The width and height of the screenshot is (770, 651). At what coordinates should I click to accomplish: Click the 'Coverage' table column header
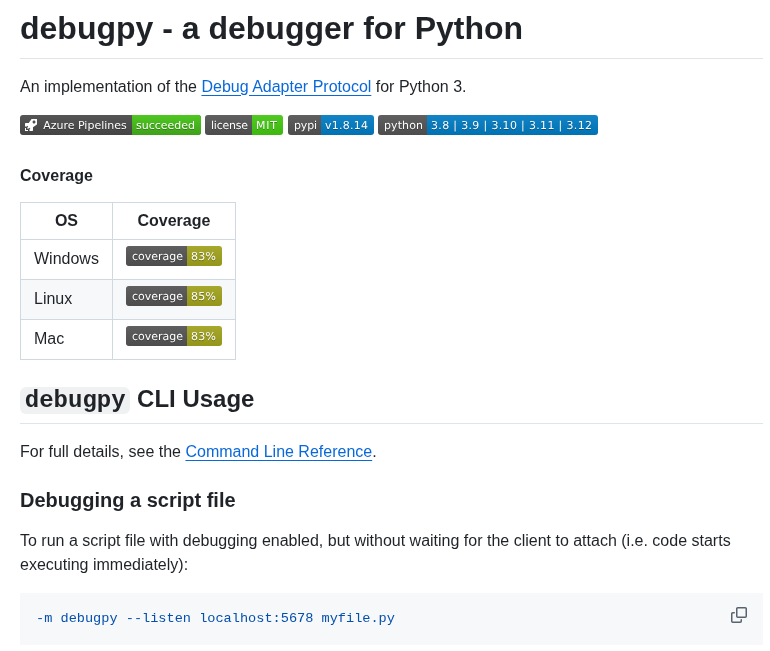174,220
